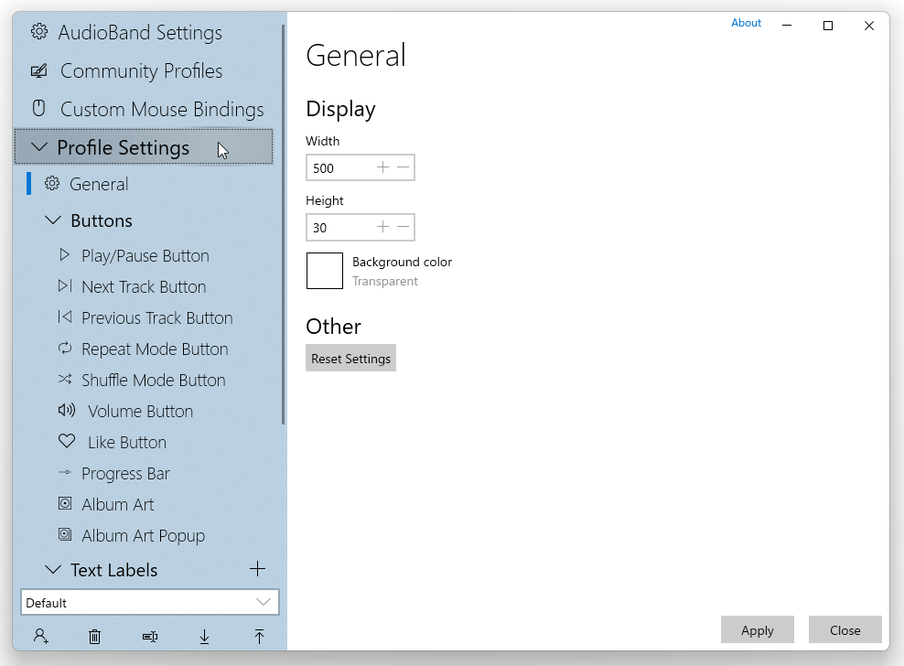
Task: Click the AudioBand Settings gear icon
Action: pos(39,32)
